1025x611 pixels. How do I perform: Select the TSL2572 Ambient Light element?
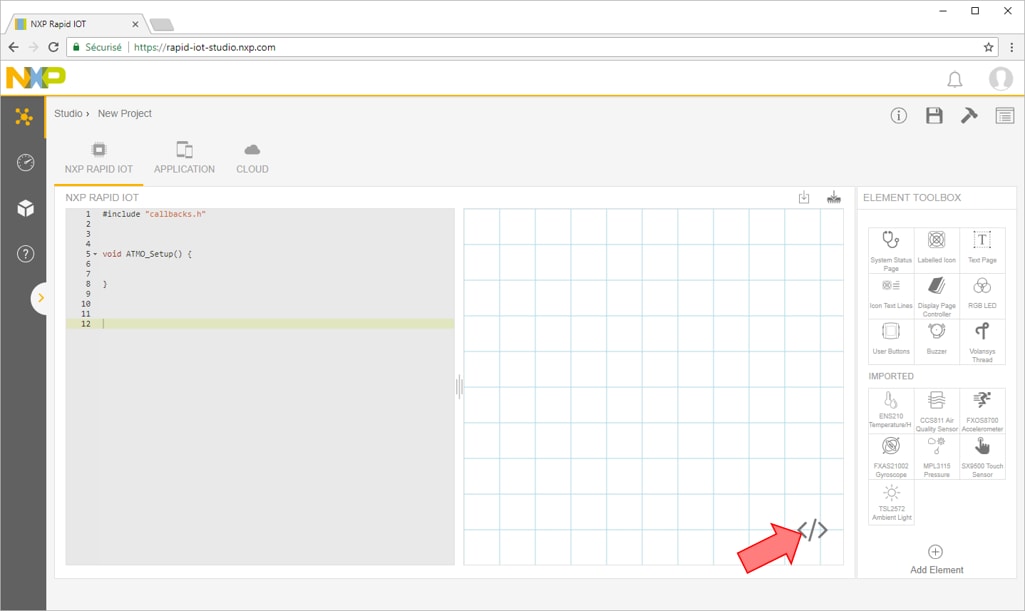tap(890, 503)
